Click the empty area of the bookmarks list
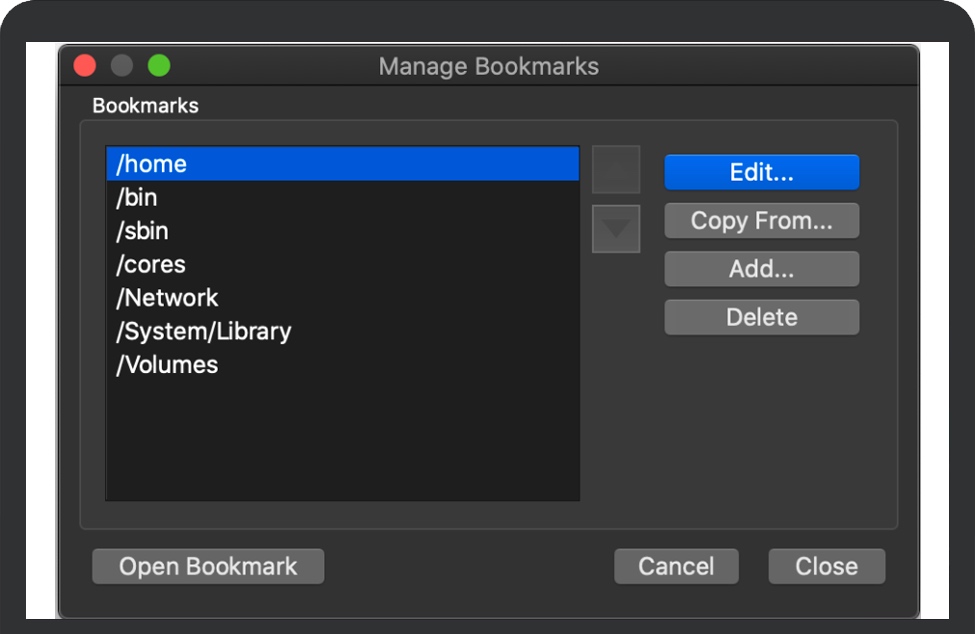 342,440
